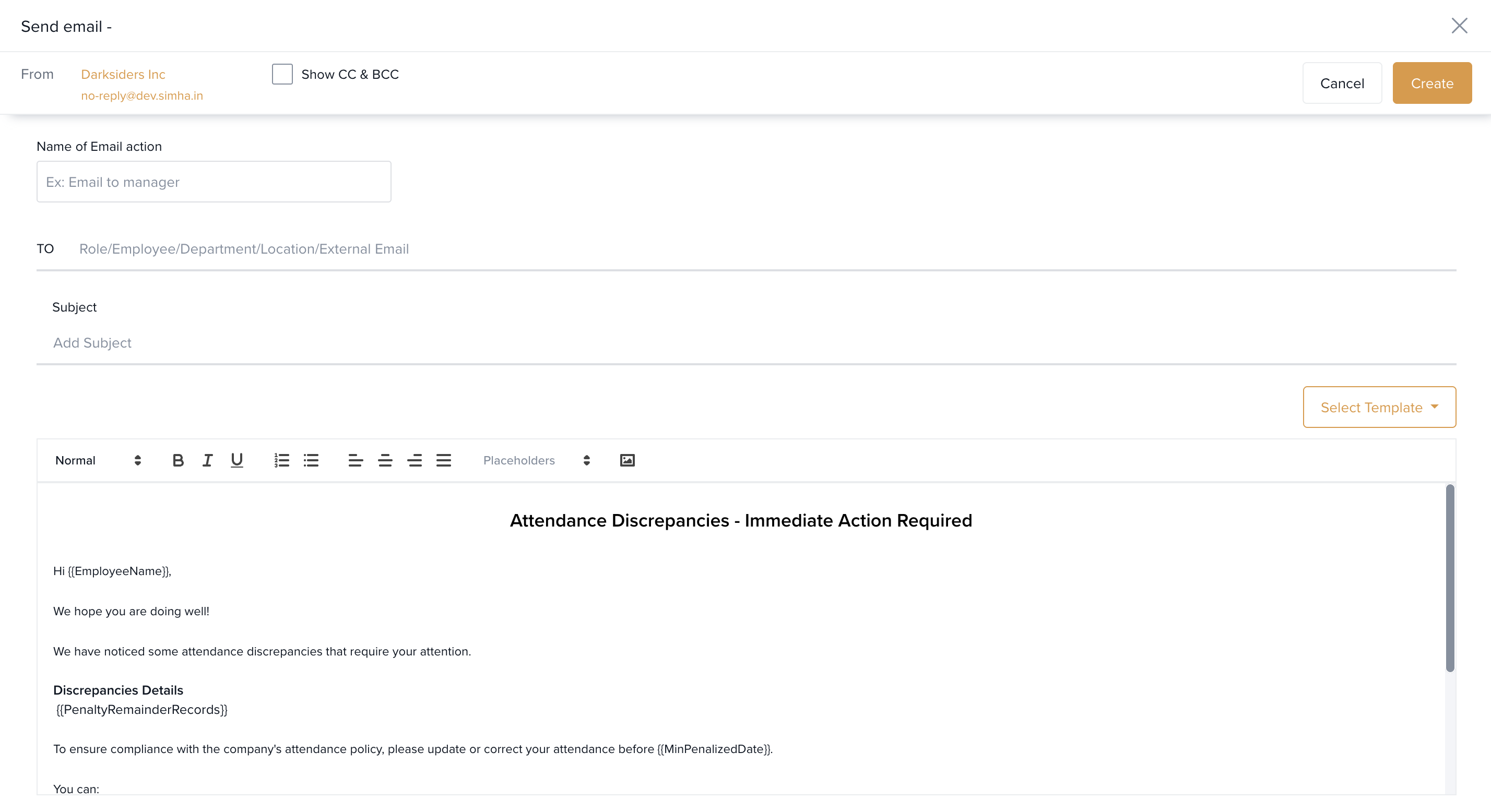Screen dimensions: 1491x812
Task: Justify the text alignment
Action: pos(444,460)
